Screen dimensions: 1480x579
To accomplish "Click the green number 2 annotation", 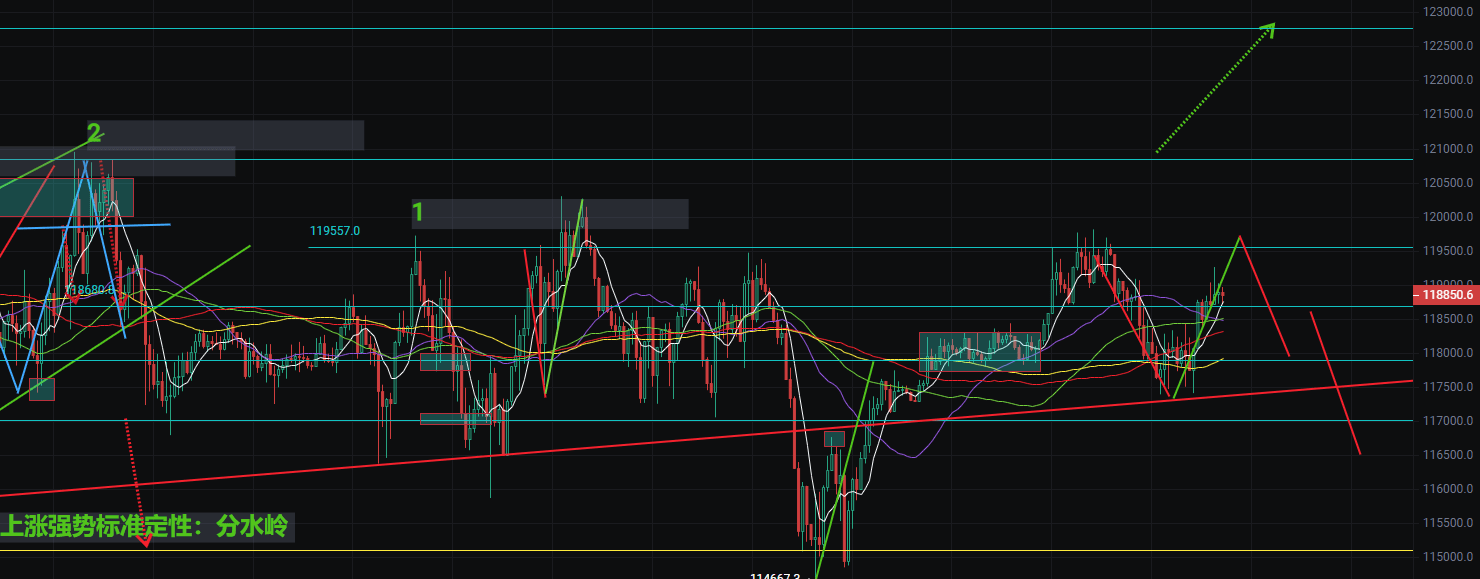I will click(x=94, y=133).
